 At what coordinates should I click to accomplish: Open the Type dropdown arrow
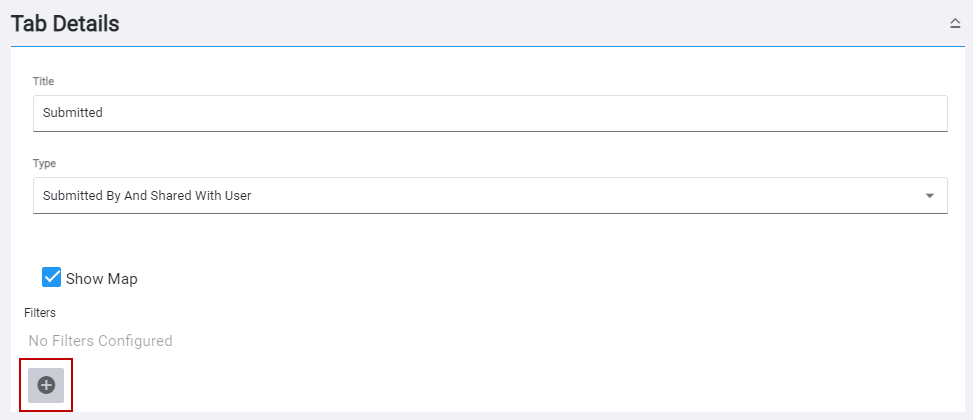[x=930, y=196]
